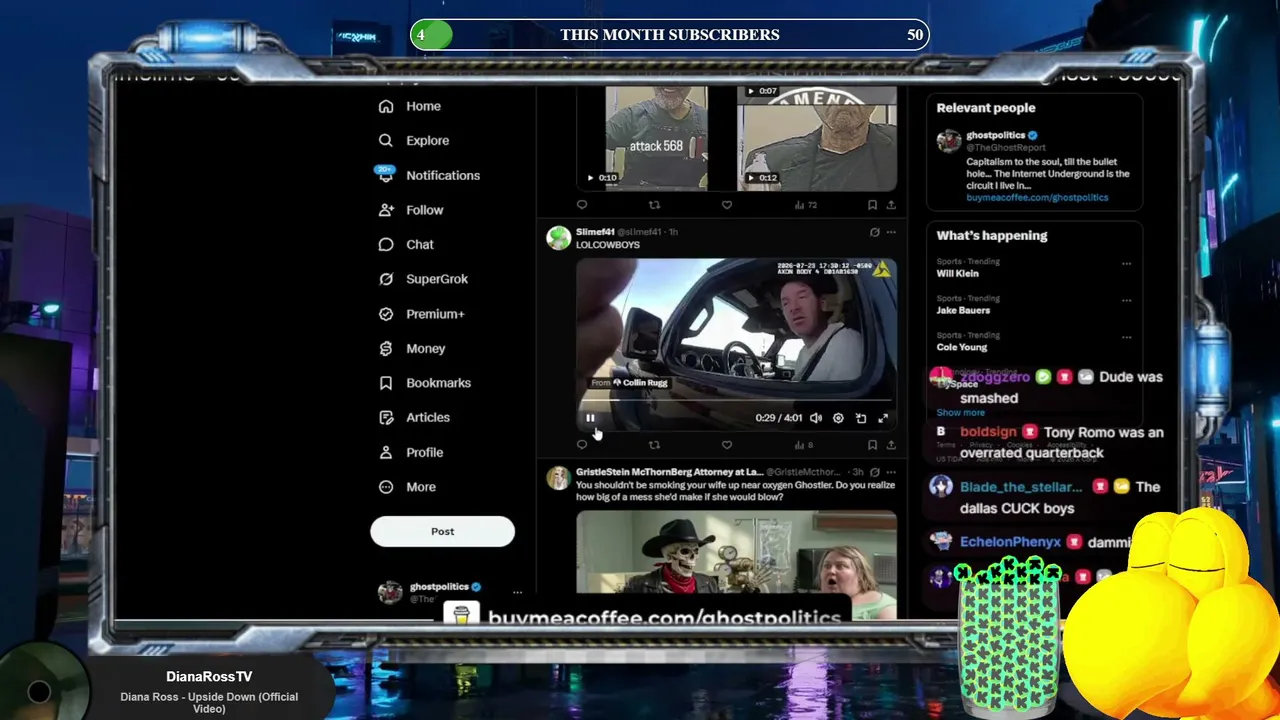Repost the Slimef41 LOLCOWBOYS post
The image size is (1280, 720).
(x=654, y=445)
